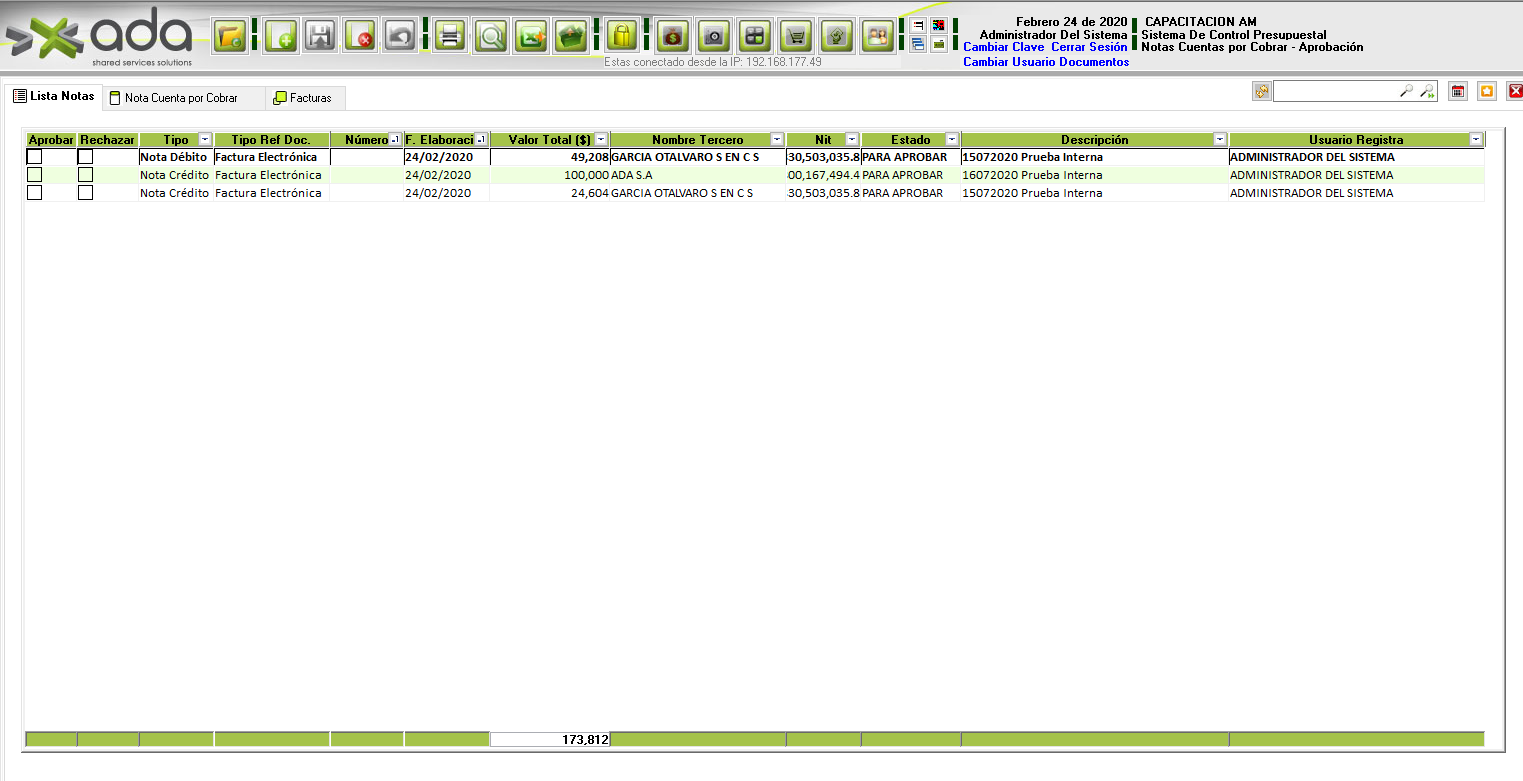This screenshot has width=1523, height=781.
Task: Click the shopping cart icon
Action: click(796, 37)
